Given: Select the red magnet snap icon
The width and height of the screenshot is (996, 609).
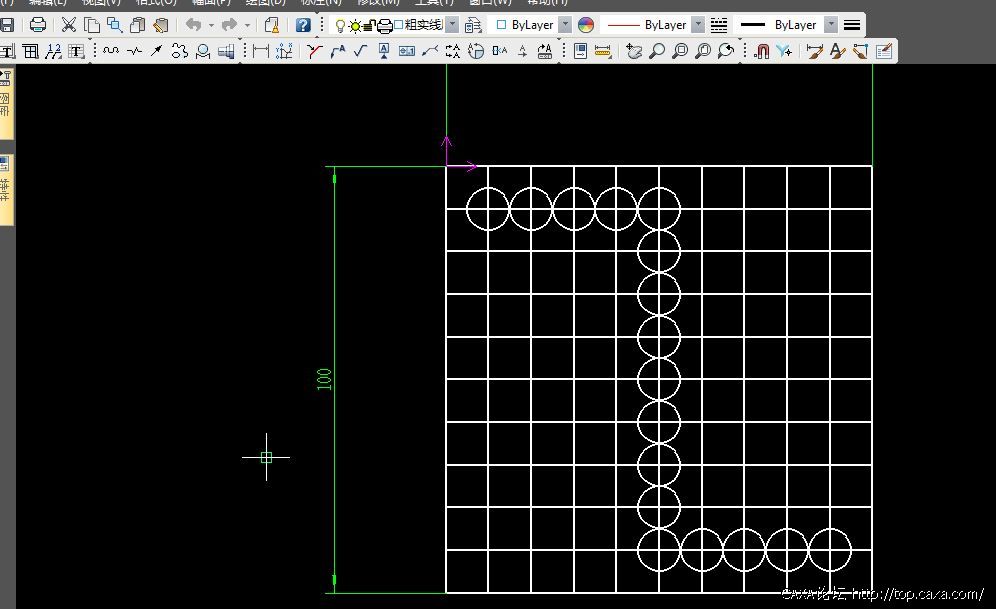Looking at the screenshot, I should 761,51.
